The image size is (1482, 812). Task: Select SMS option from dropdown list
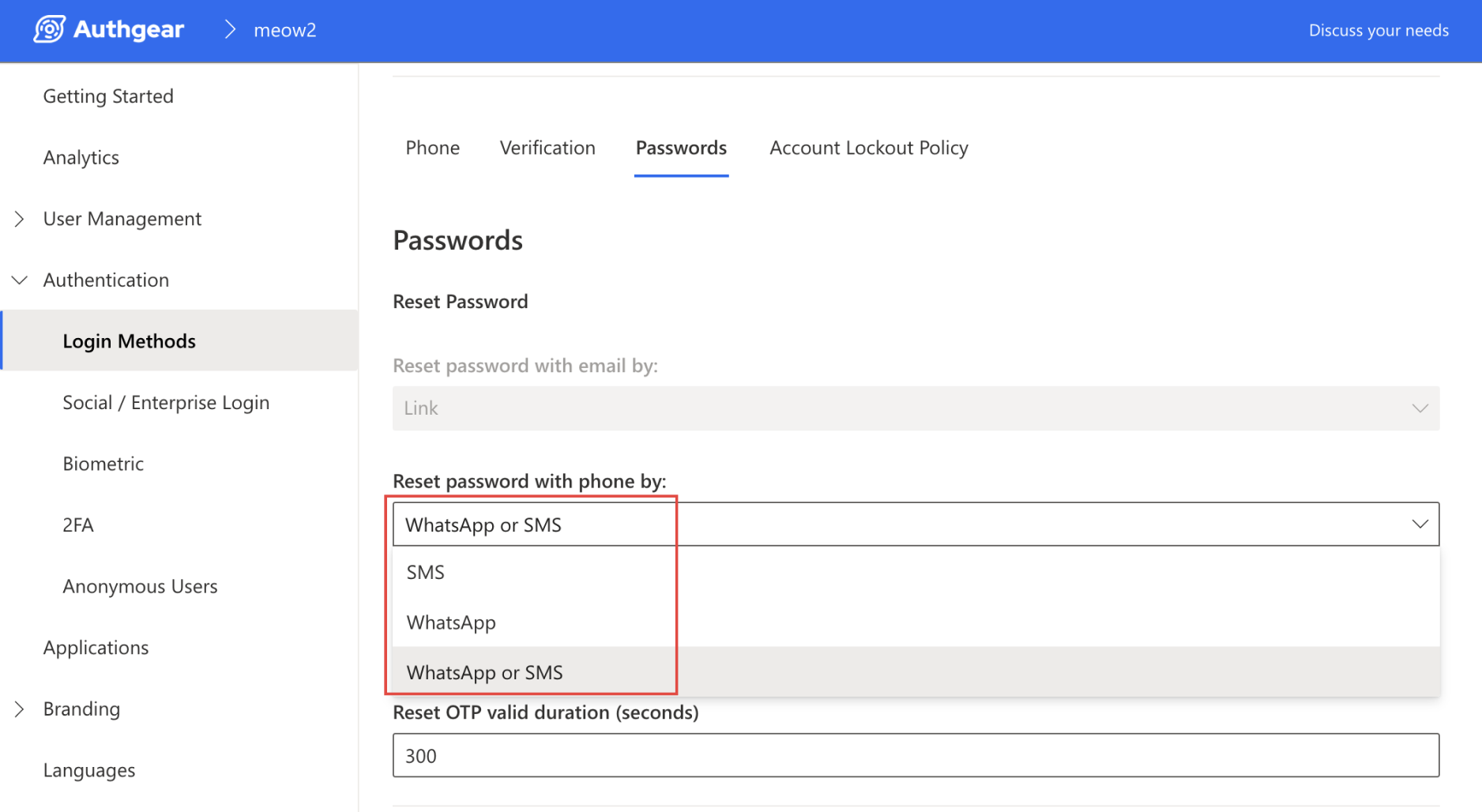tap(426, 573)
